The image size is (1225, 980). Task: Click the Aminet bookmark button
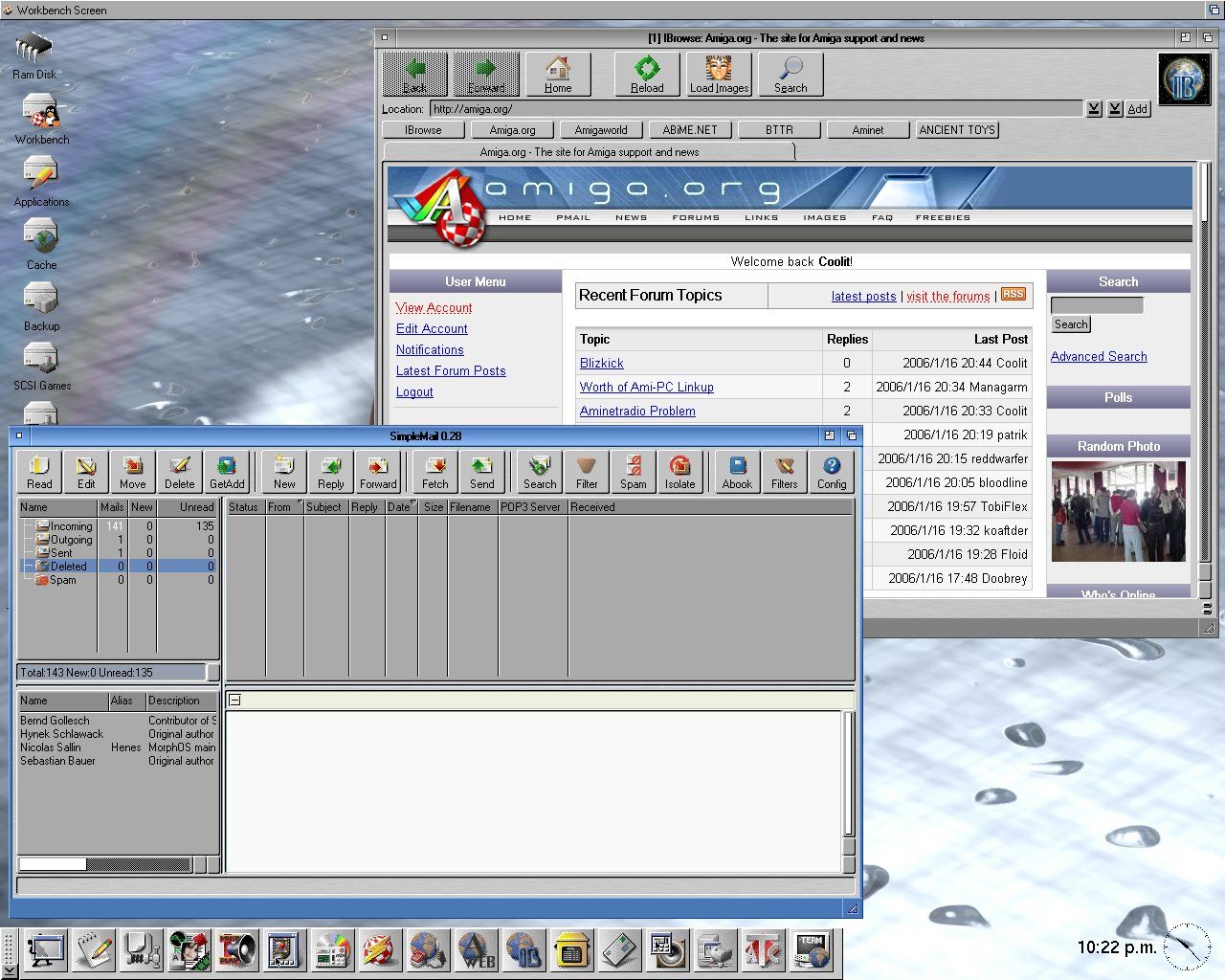868,130
